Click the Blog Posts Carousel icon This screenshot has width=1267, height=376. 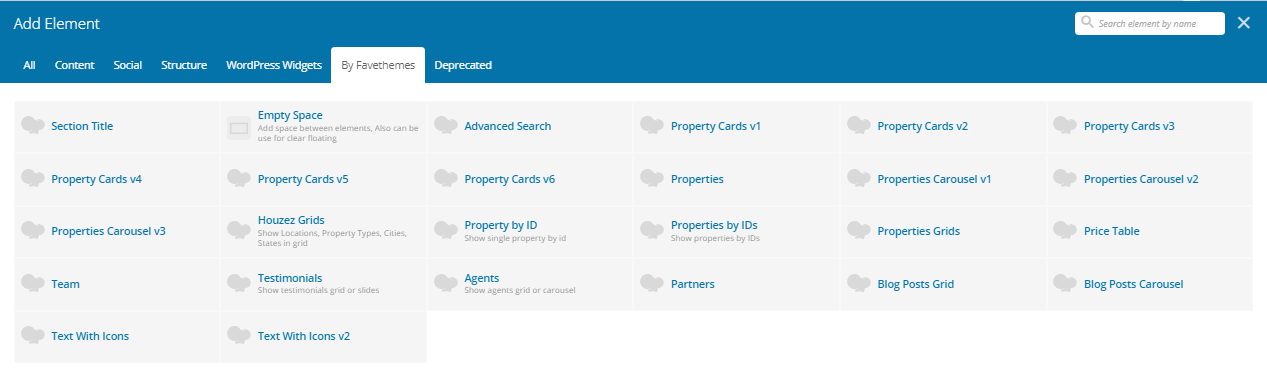click(1065, 284)
